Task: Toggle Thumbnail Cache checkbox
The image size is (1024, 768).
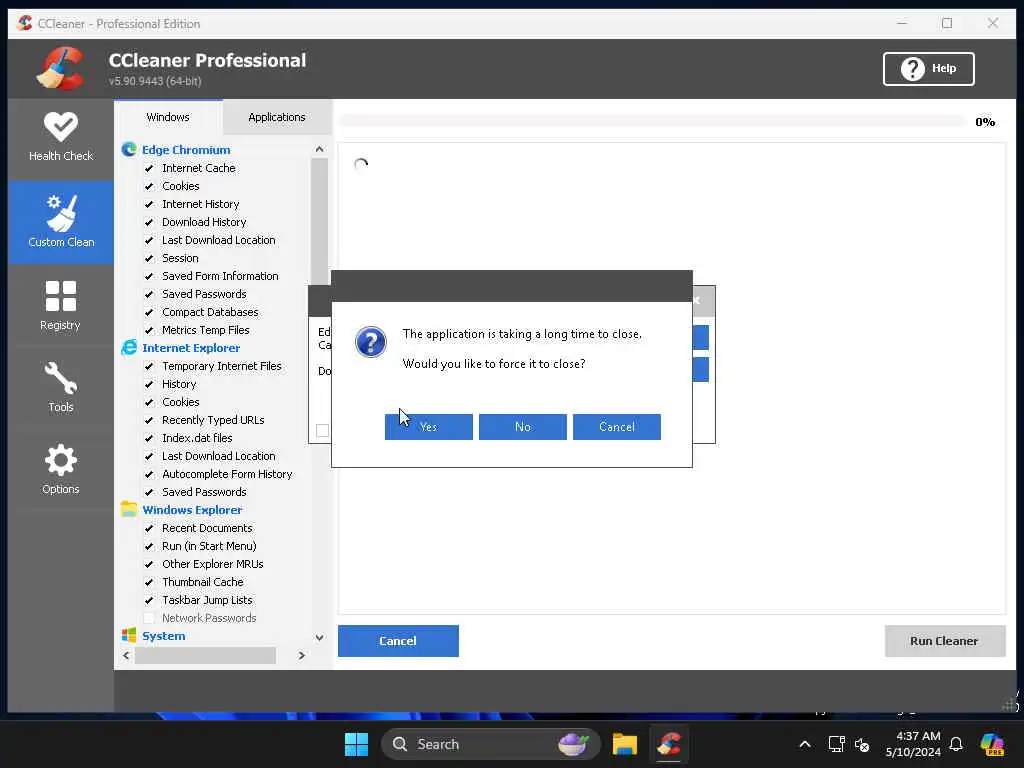Action: 149,582
